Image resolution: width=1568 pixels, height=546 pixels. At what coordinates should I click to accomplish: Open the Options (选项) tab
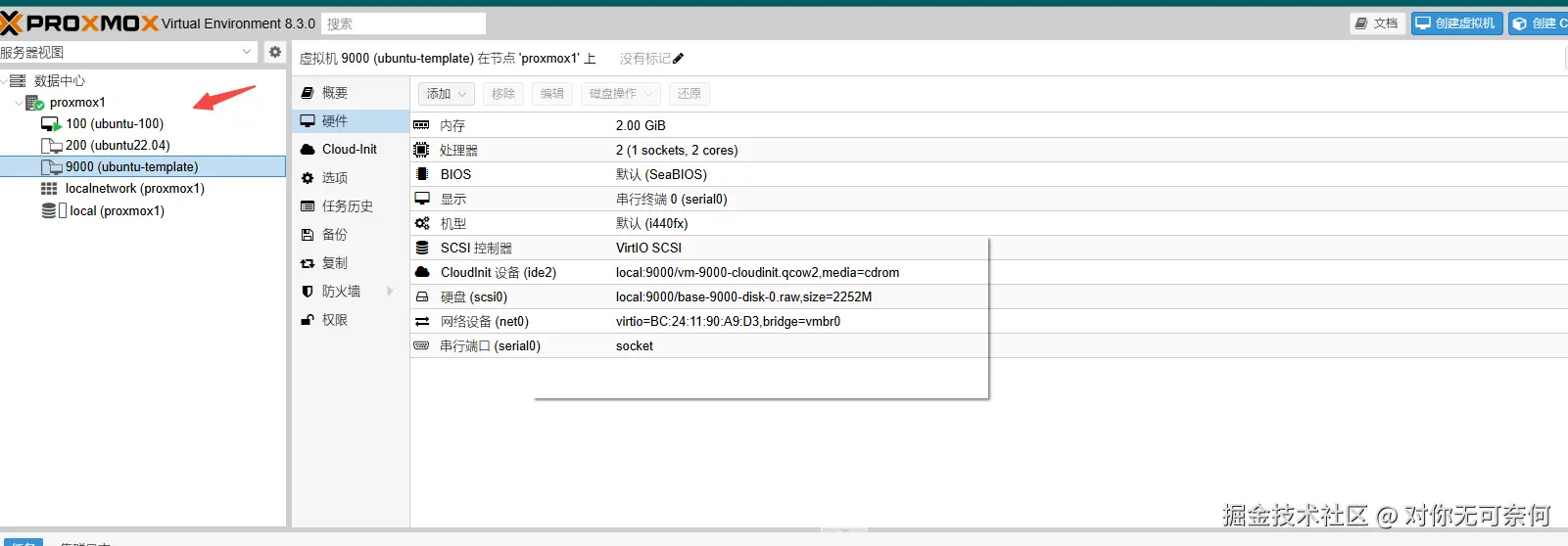point(351,178)
